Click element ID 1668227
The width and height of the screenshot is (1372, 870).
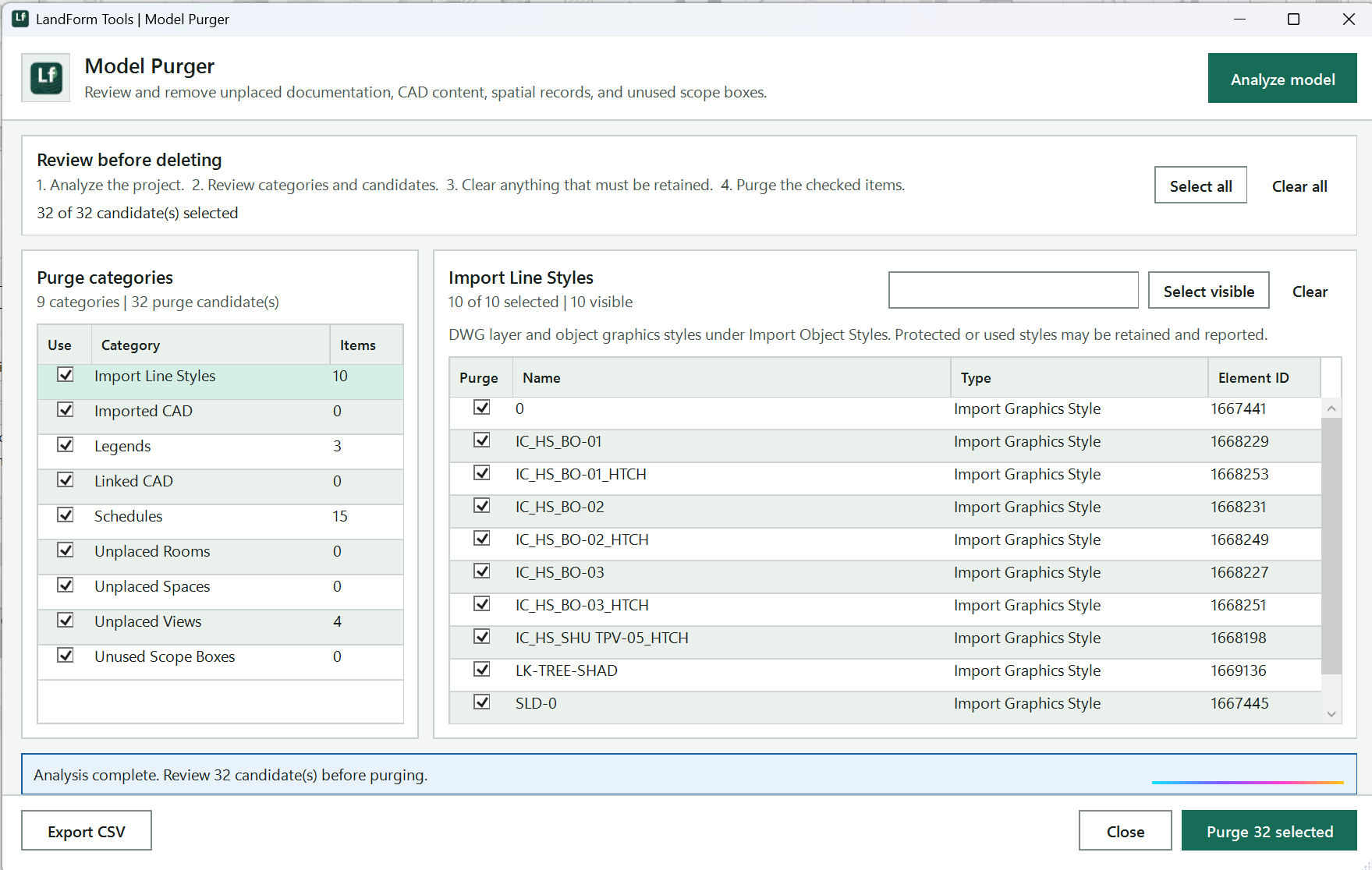pos(1239,572)
